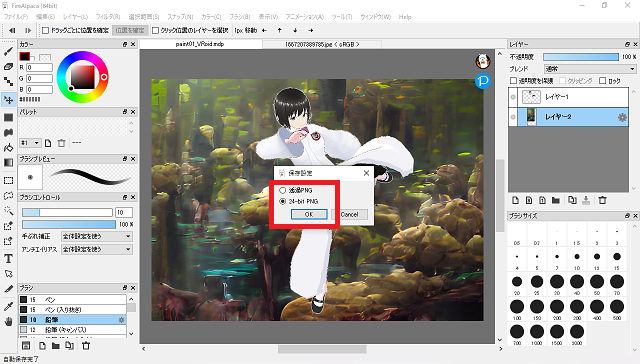Open the フィルタ(R) menu
Image resolution: width=640 pixels, height=364 pixels.
coord(108,17)
